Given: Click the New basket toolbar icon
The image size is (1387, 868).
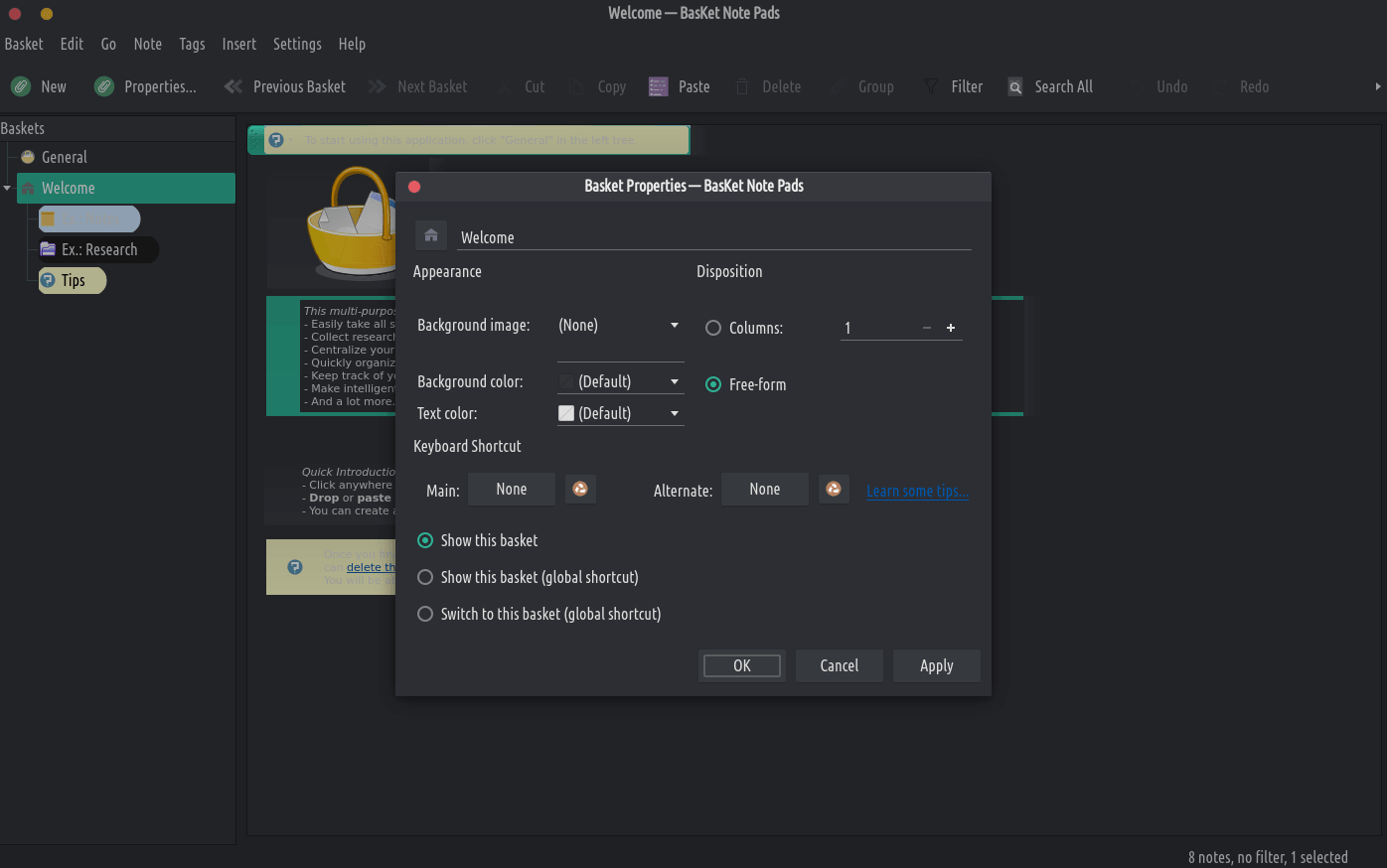Looking at the screenshot, I should pyautogui.click(x=21, y=86).
